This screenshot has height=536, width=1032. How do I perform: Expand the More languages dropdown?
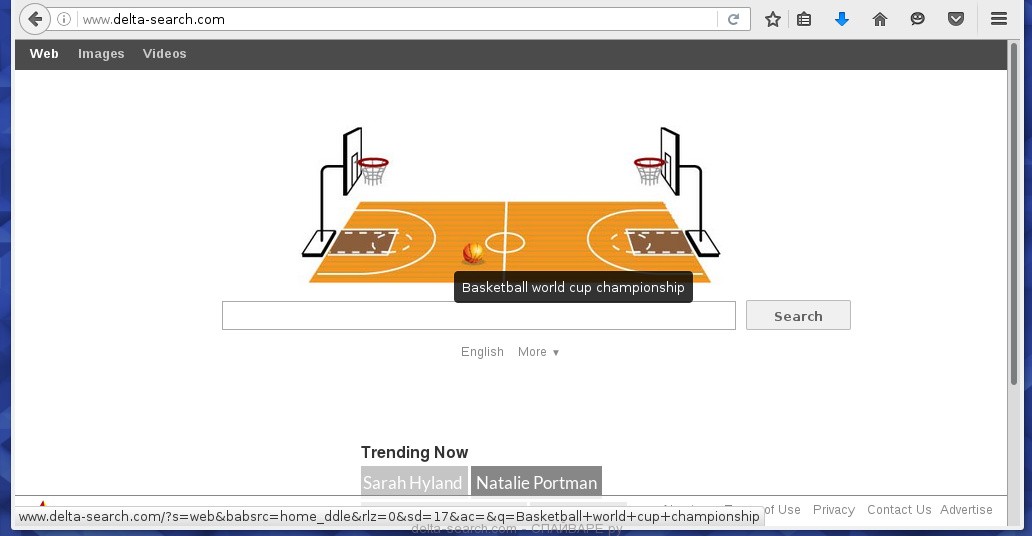[538, 352]
